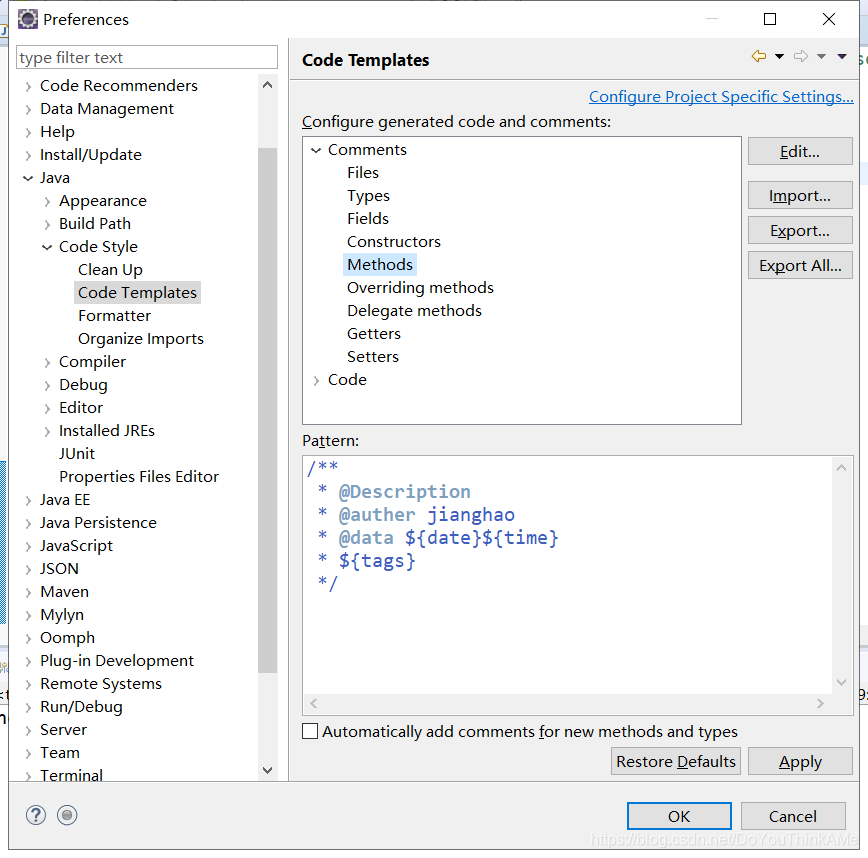Click the ${tags} line in Pattern

pos(377,561)
